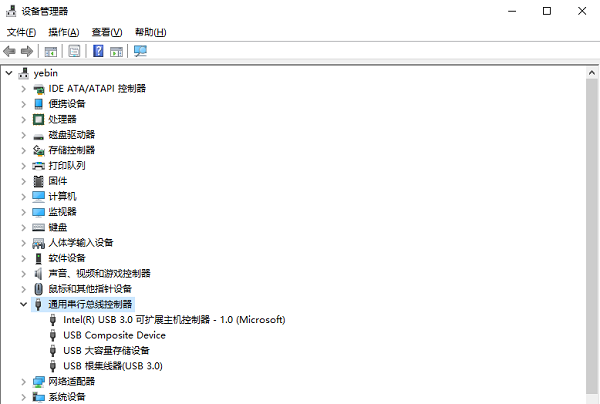Image resolution: width=600 pixels, height=404 pixels.
Task: Click the Forward arrow toolbar icon
Action: [x=27, y=51]
